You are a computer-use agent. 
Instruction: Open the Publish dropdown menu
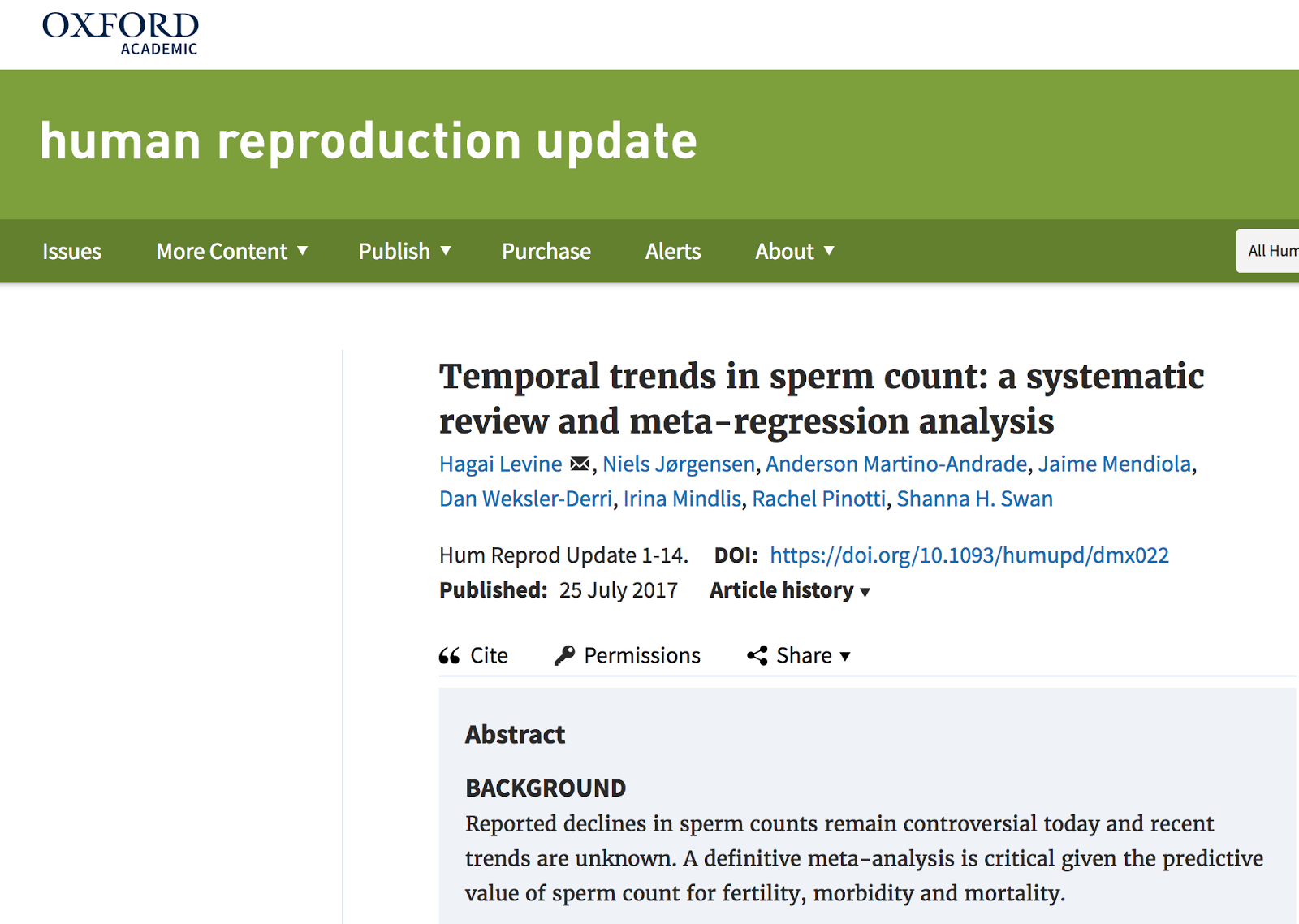[x=404, y=252]
